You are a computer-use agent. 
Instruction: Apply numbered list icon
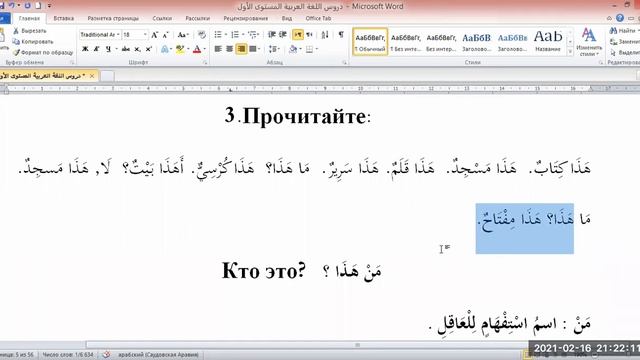(235, 35)
